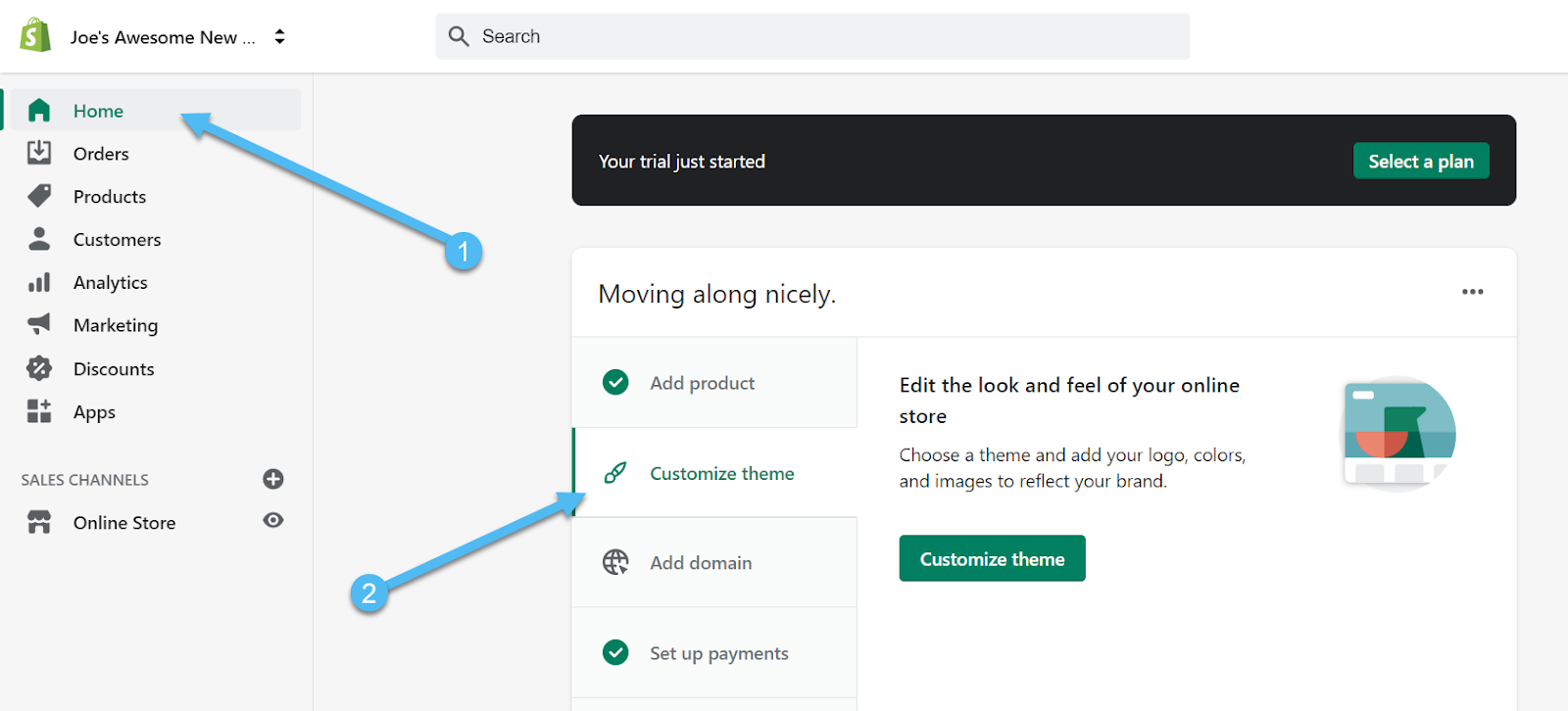Viewport: 1568px width, 711px height.
Task: Open the Orders inbox icon
Action: (39, 153)
